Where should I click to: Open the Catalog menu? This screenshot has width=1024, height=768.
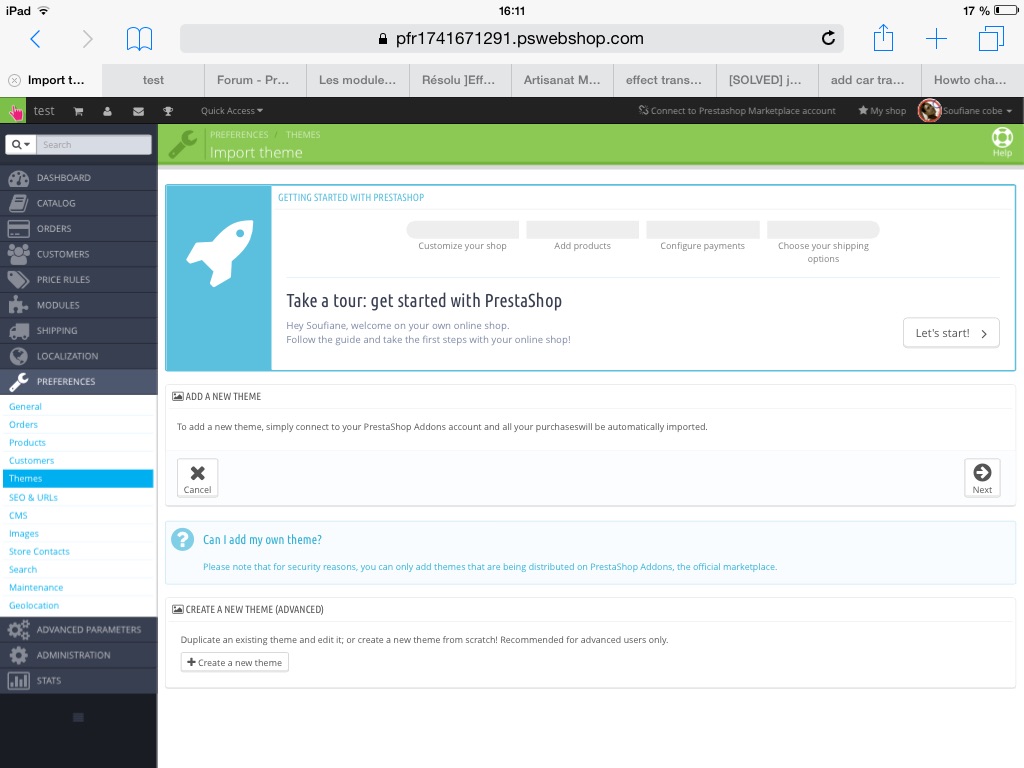coord(78,203)
